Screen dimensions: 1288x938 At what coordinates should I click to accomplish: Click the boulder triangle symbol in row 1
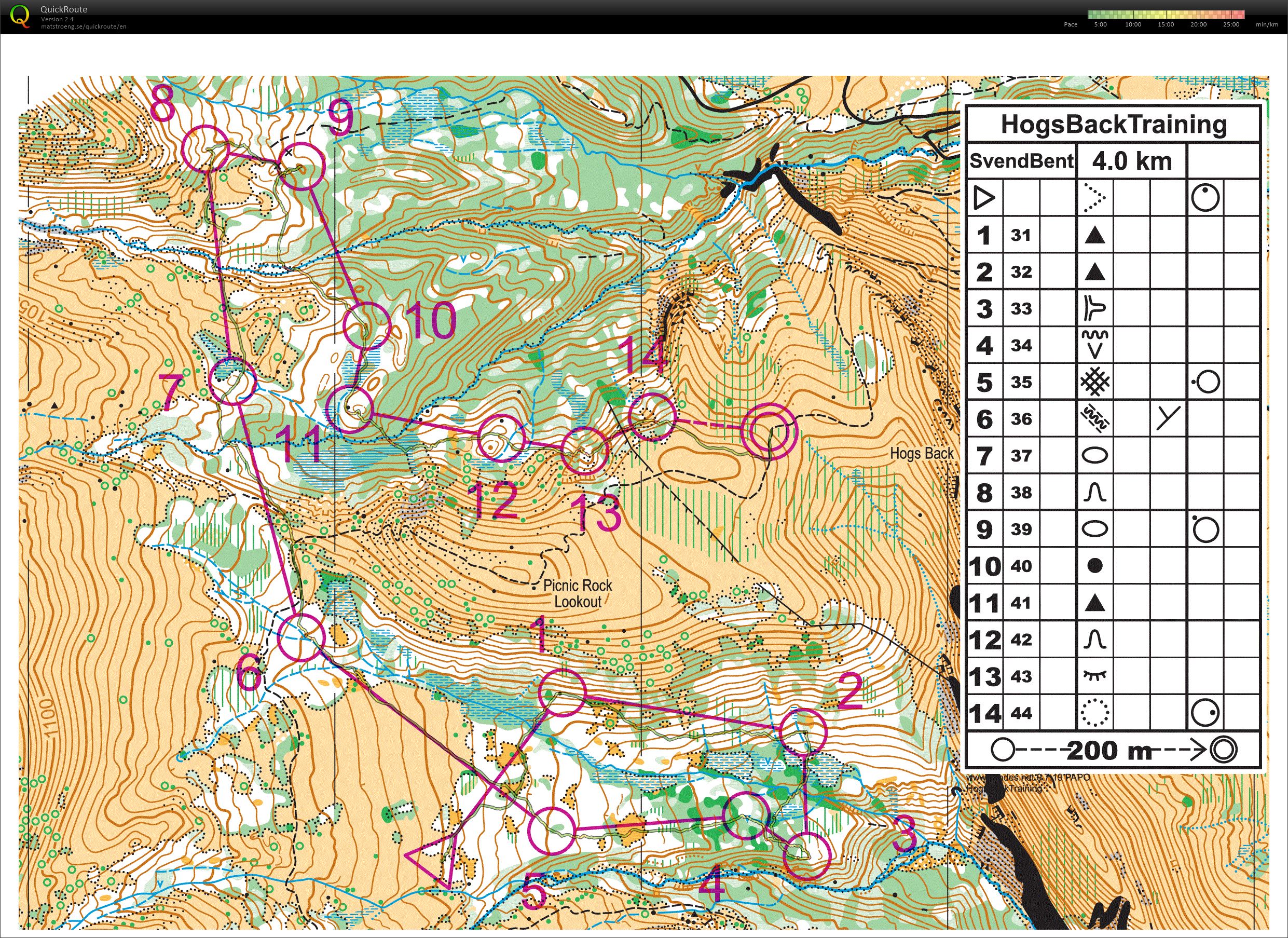point(1094,235)
